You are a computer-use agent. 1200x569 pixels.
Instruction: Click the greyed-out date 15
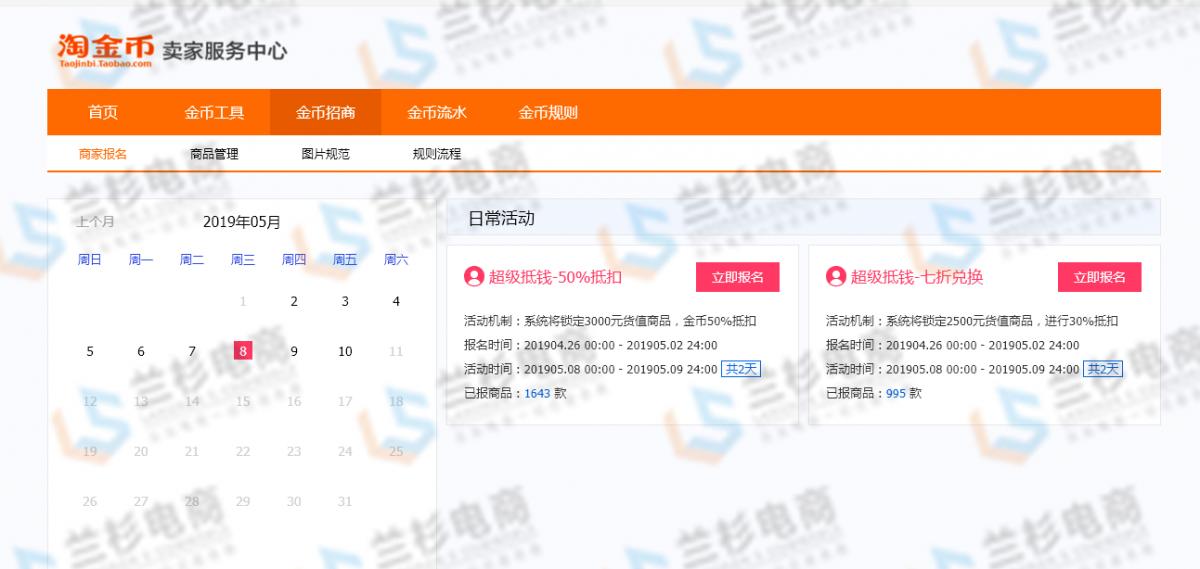[243, 401]
